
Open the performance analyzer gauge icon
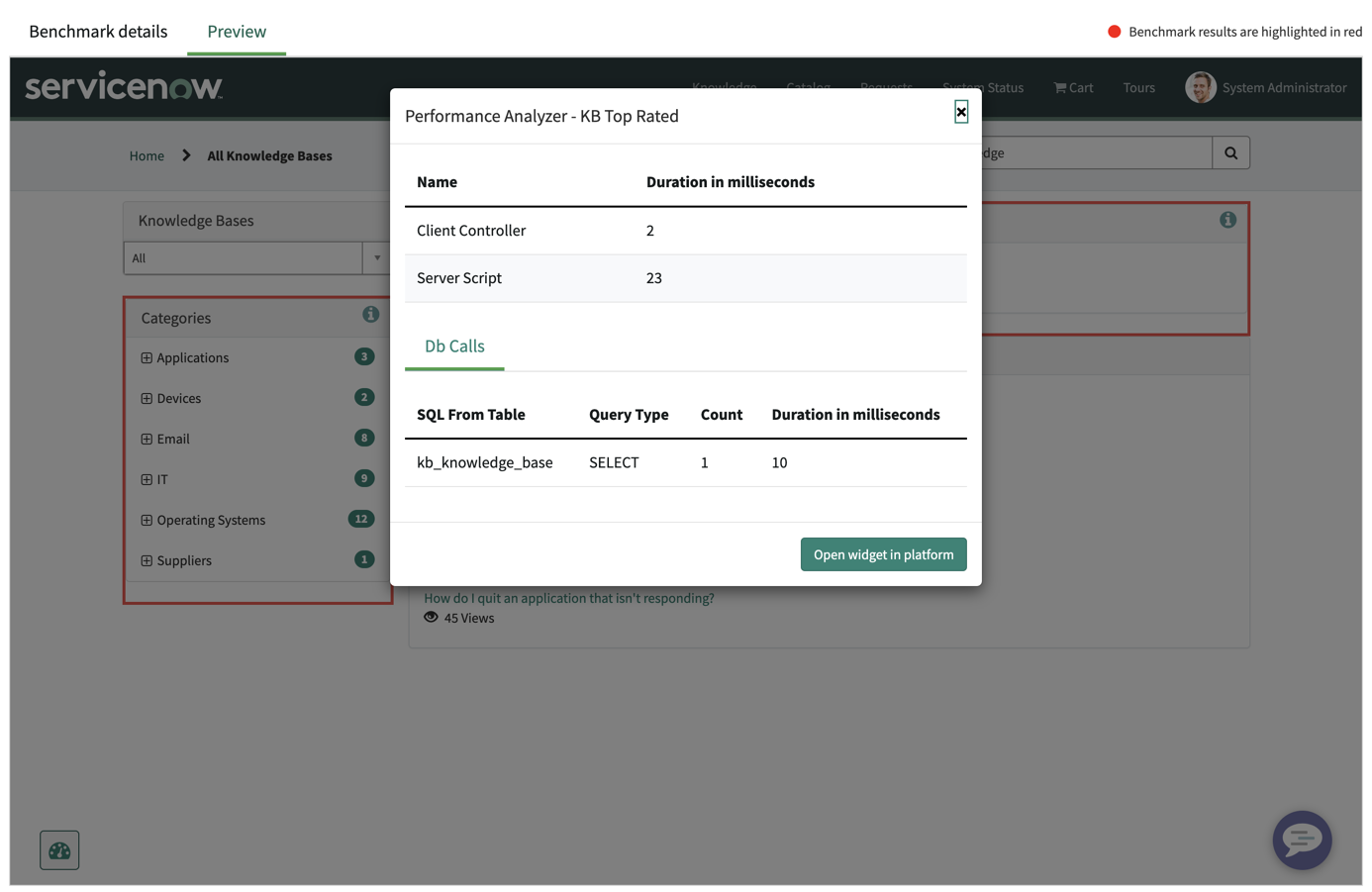[59, 850]
